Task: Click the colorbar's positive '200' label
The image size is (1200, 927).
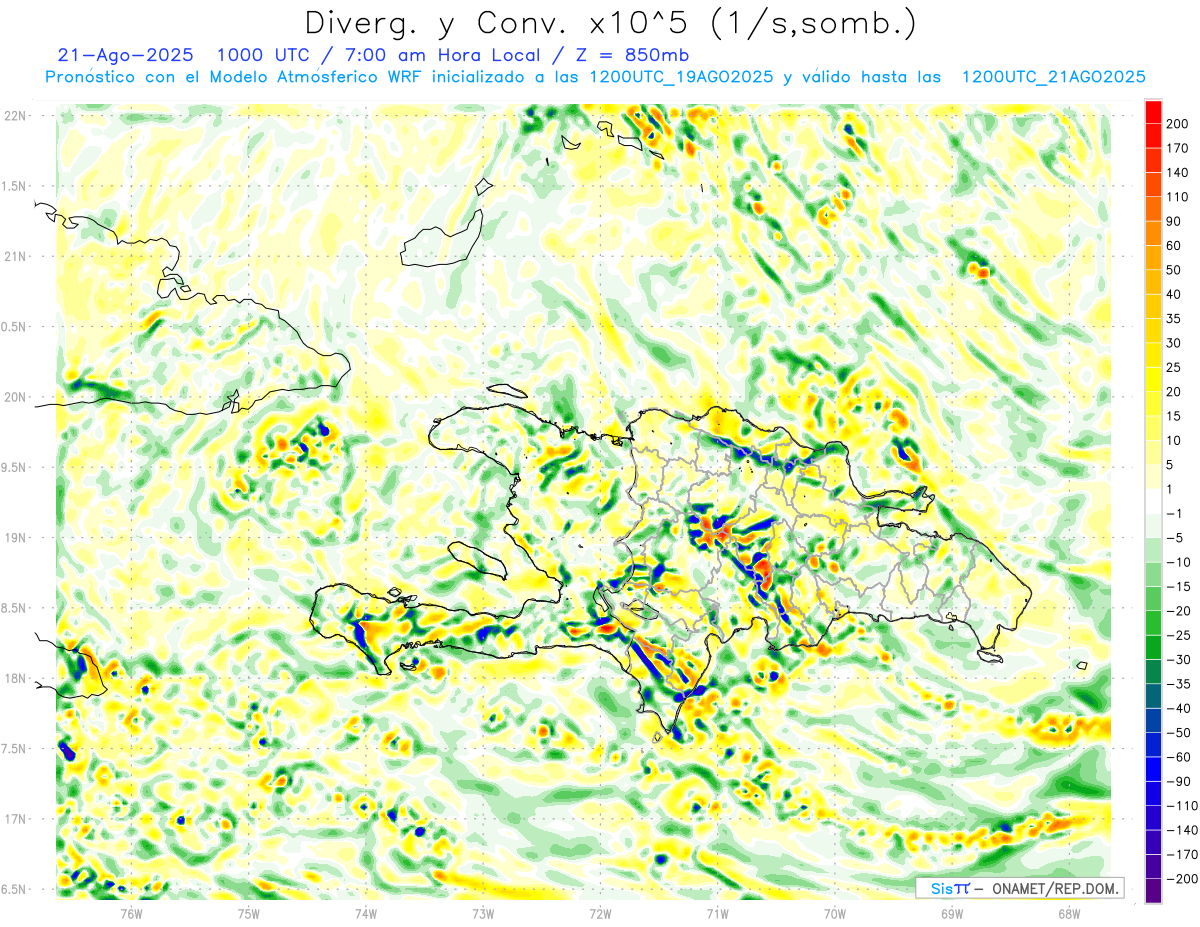Action: click(1179, 123)
